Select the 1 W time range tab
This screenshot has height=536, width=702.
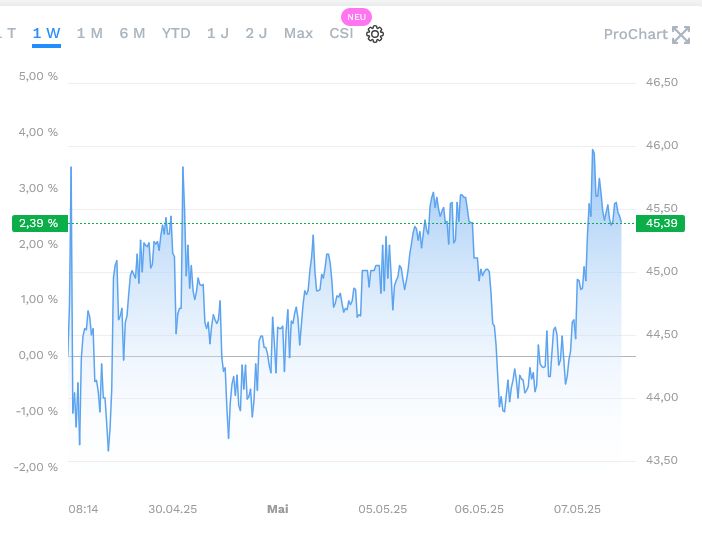pos(46,34)
